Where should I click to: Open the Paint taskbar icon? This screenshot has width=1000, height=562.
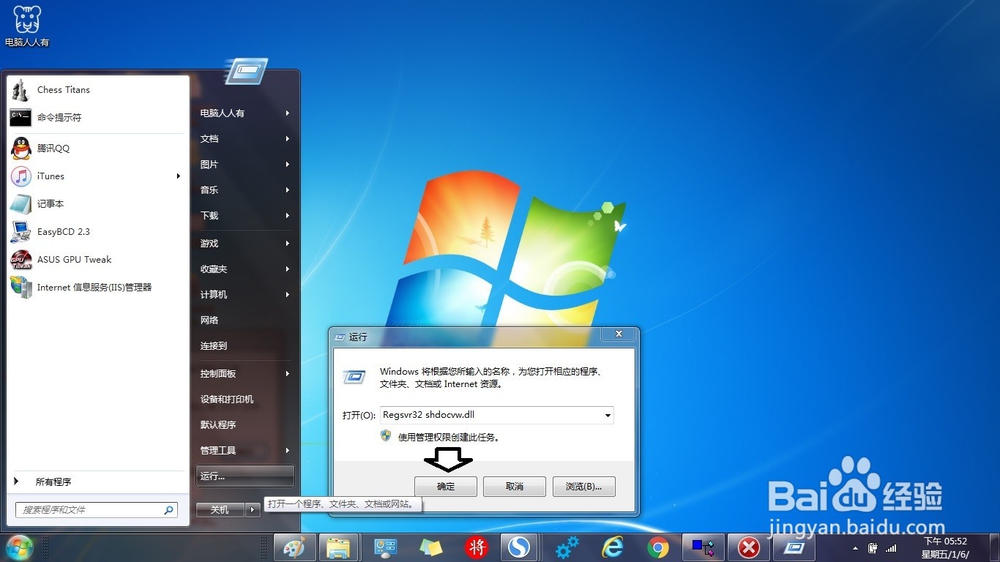[294, 548]
